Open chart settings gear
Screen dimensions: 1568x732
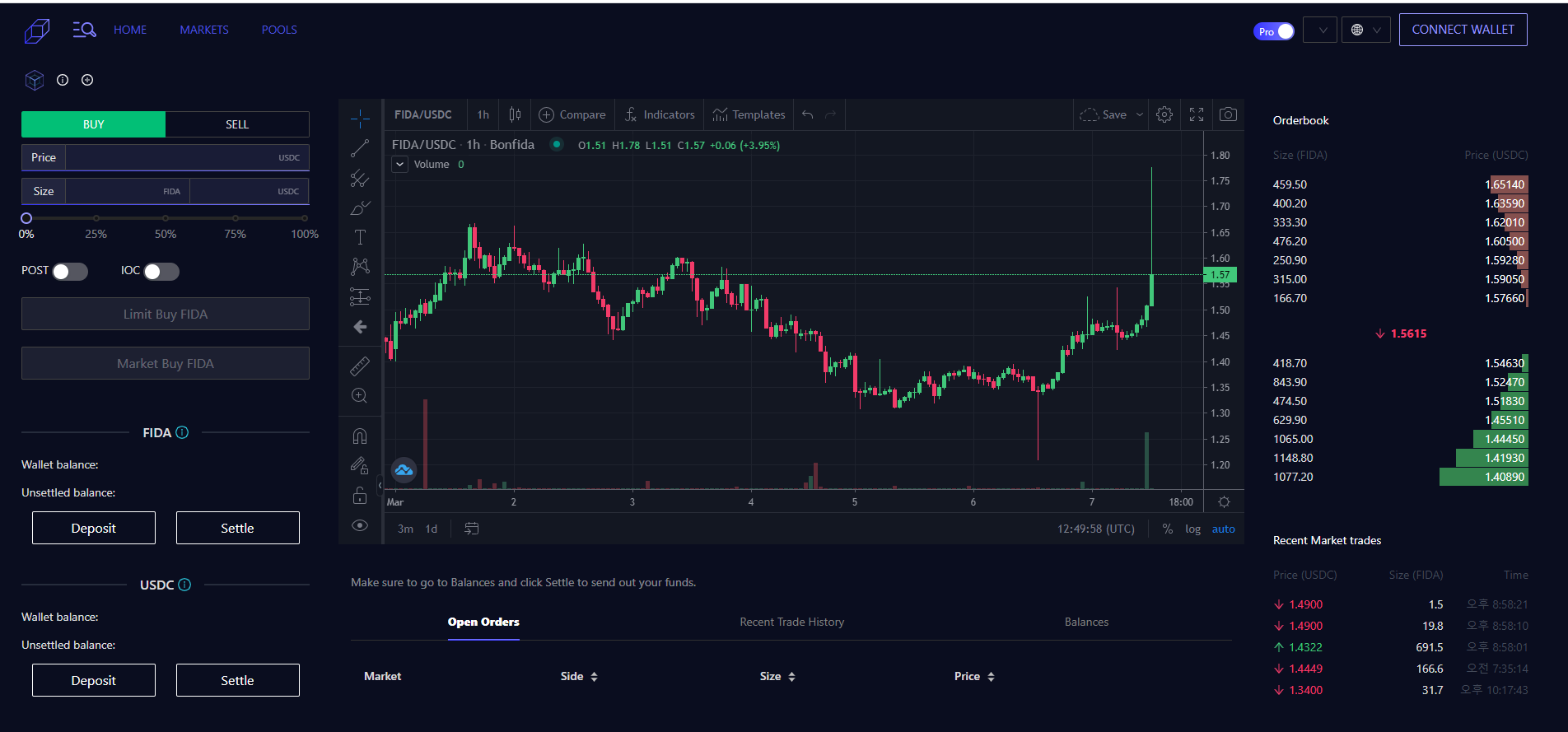click(1164, 114)
